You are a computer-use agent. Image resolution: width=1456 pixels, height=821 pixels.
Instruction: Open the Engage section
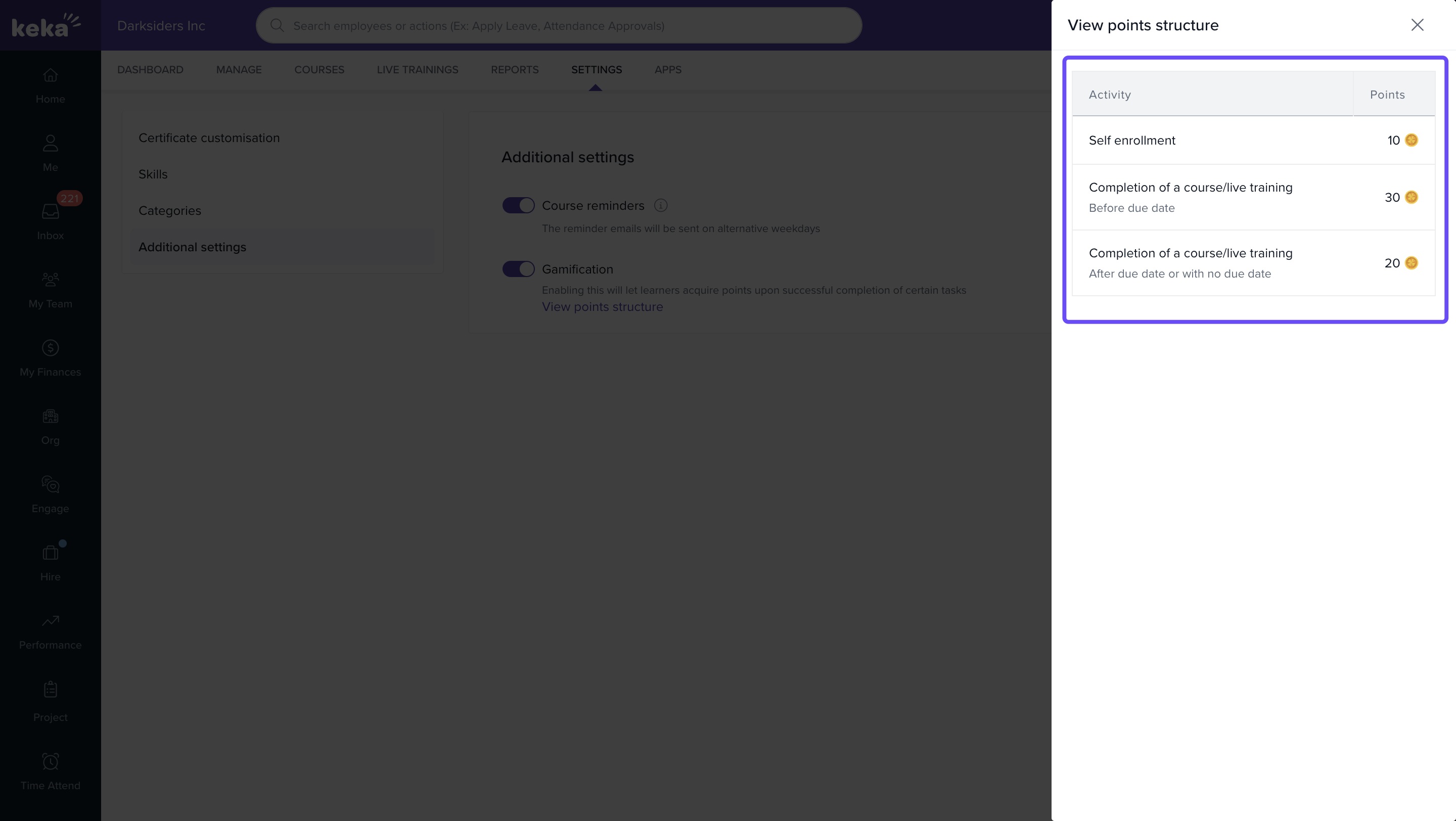click(x=50, y=493)
